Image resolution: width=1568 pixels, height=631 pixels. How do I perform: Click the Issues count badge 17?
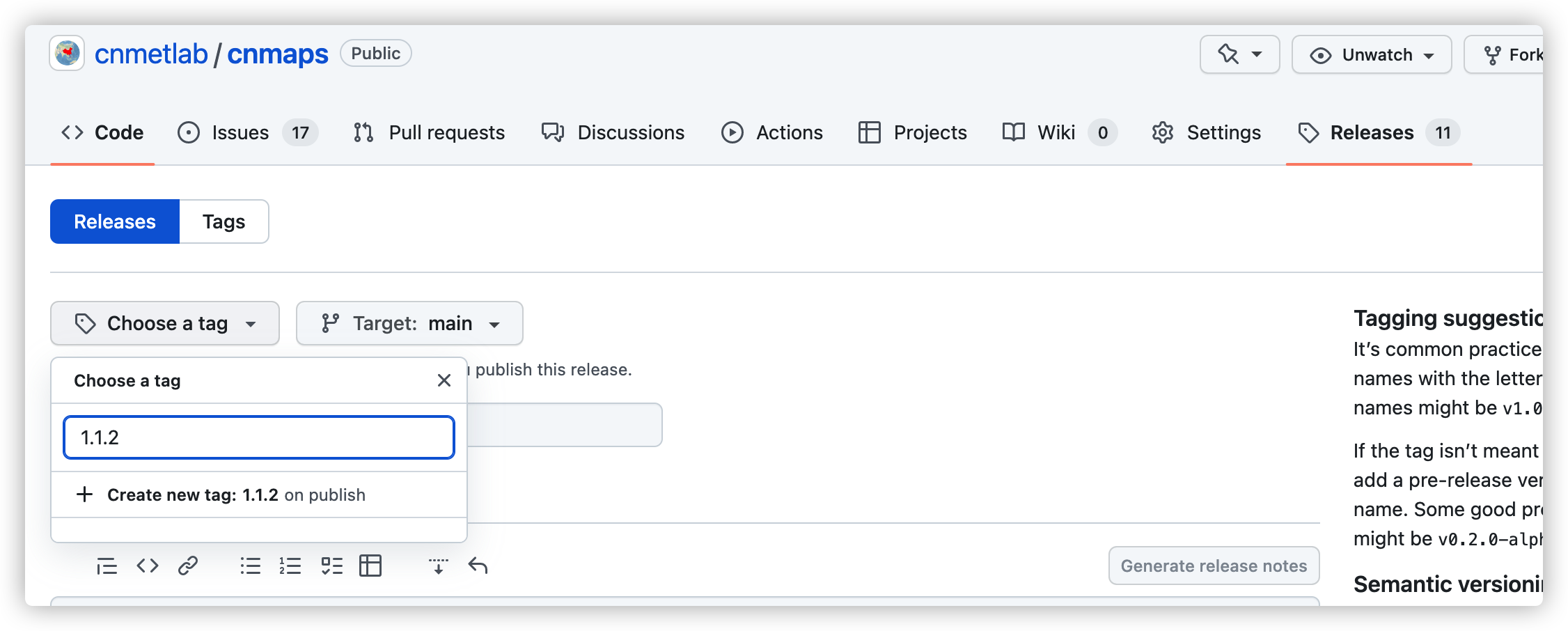tap(300, 132)
